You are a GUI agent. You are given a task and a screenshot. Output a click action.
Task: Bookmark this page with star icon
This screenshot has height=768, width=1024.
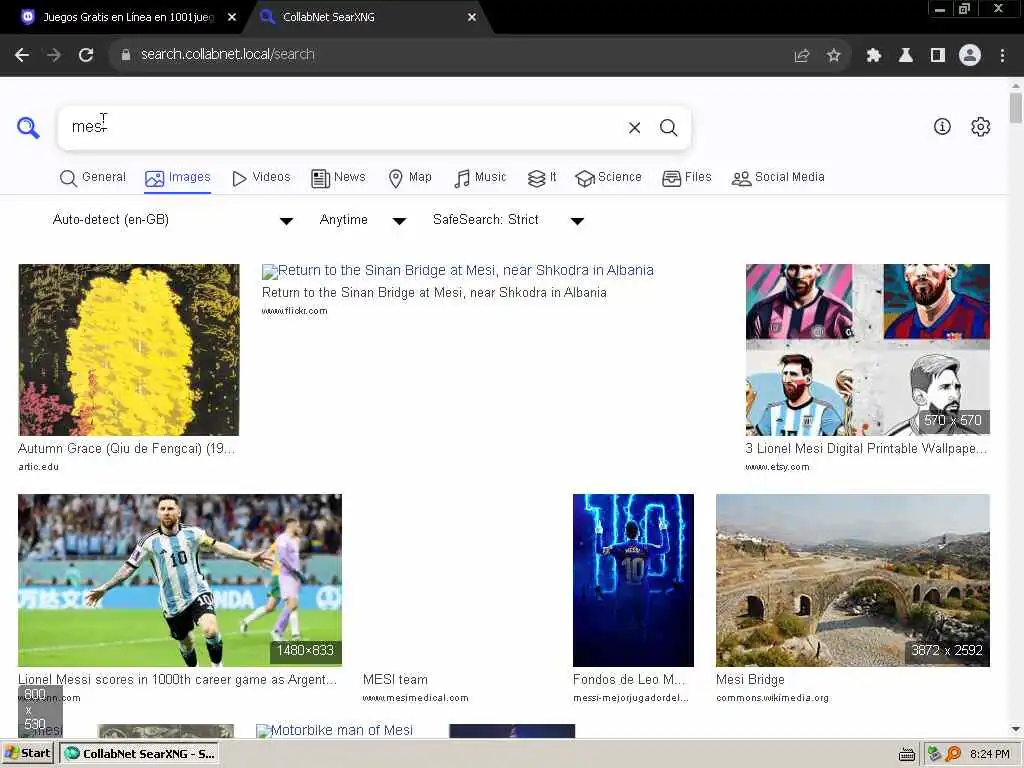coord(833,56)
